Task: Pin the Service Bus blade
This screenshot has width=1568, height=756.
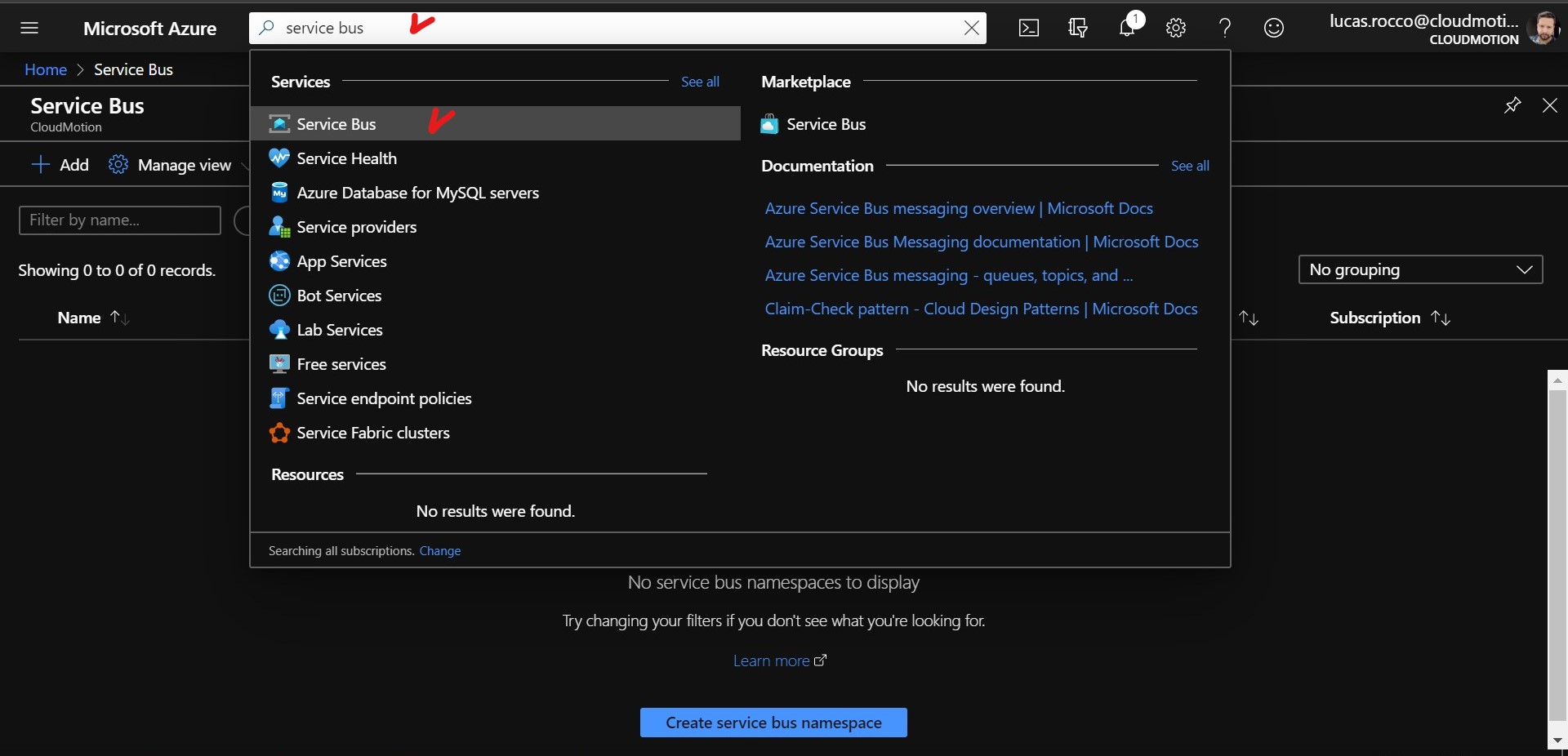Action: coord(1512,105)
